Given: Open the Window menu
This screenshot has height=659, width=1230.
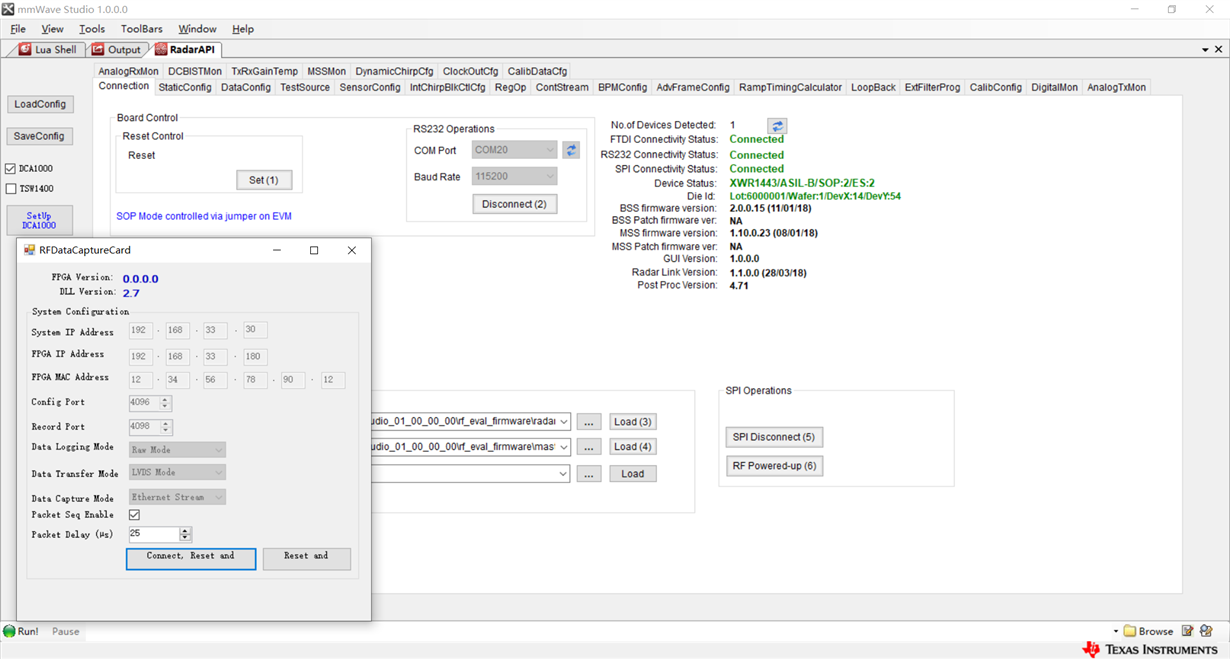Looking at the screenshot, I should tap(197, 29).
